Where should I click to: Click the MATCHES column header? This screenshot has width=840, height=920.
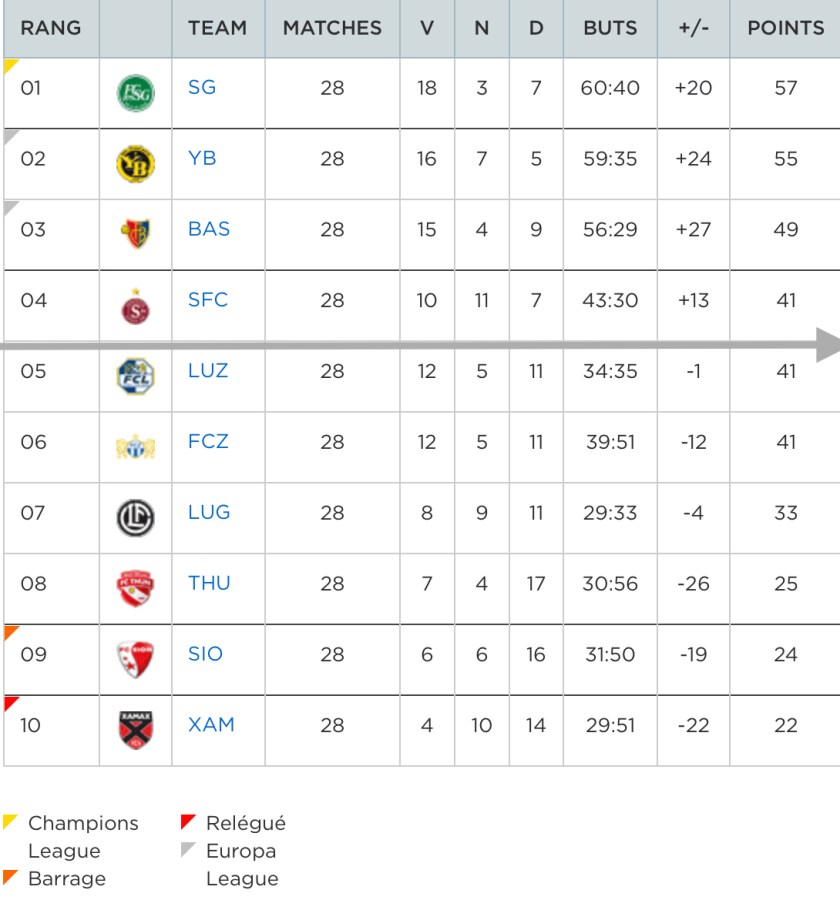click(332, 28)
